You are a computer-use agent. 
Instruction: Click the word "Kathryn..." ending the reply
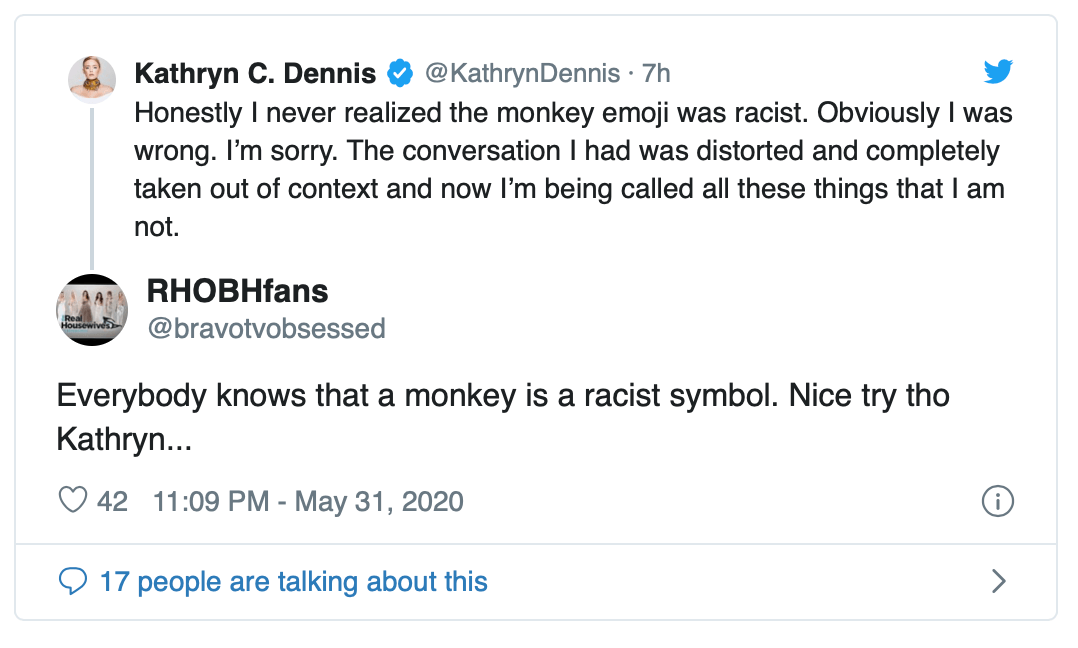(x=124, y=440)
